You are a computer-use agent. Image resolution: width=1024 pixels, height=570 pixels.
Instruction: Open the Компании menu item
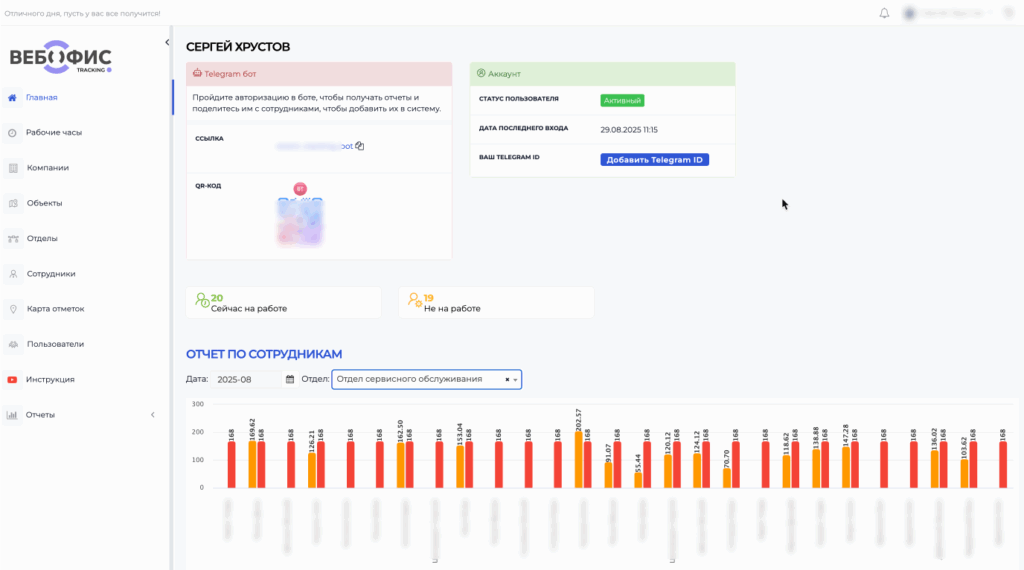[x=48, y=168]
